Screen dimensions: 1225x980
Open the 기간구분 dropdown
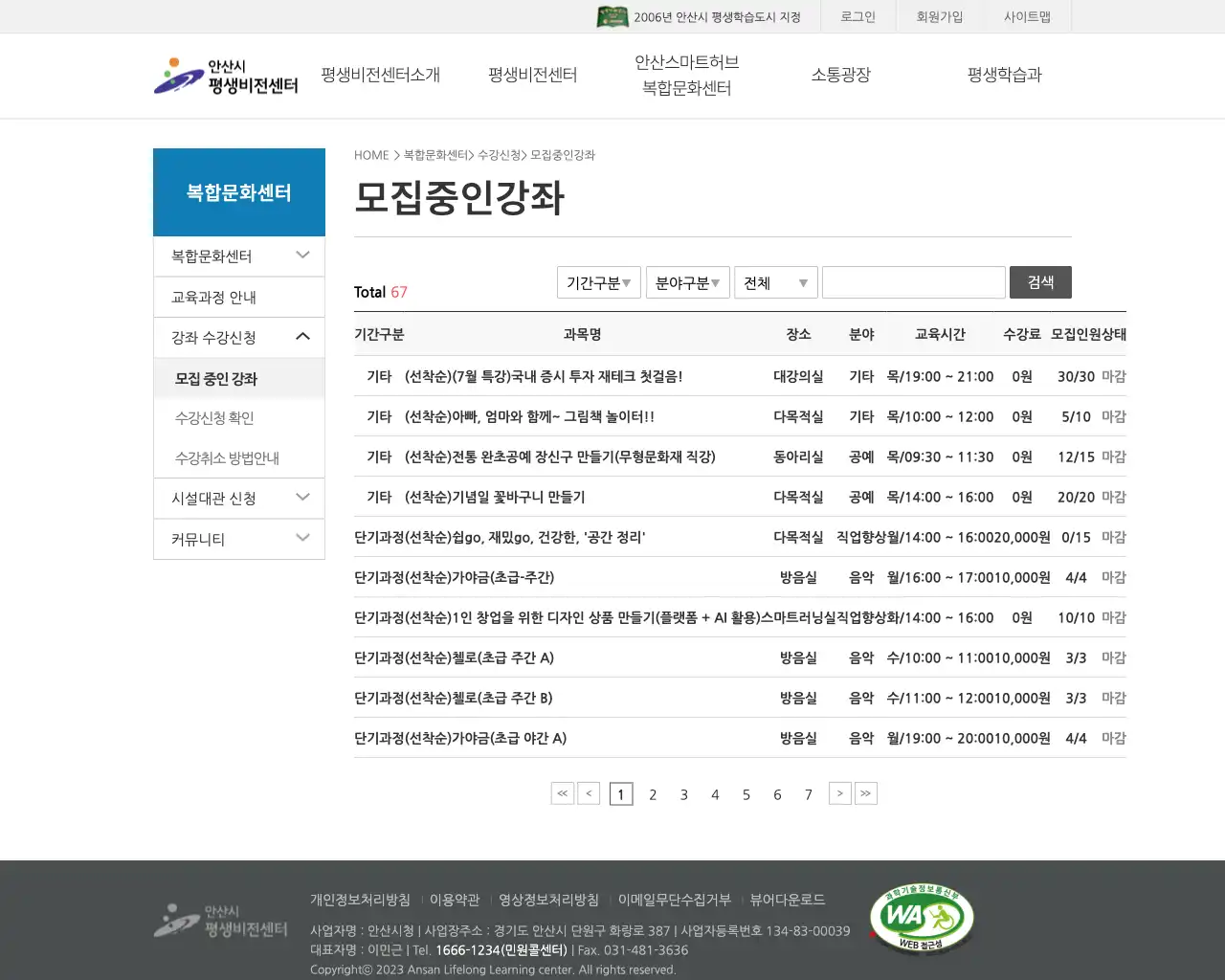coord(599,281)
